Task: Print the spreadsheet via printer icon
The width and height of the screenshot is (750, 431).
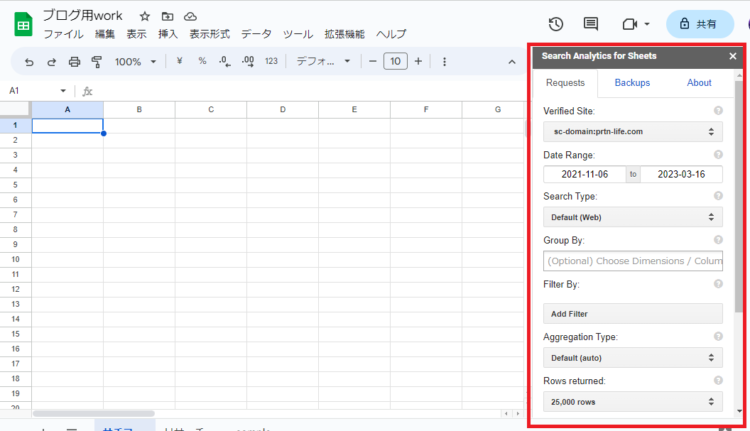Action: coord(74,62)
